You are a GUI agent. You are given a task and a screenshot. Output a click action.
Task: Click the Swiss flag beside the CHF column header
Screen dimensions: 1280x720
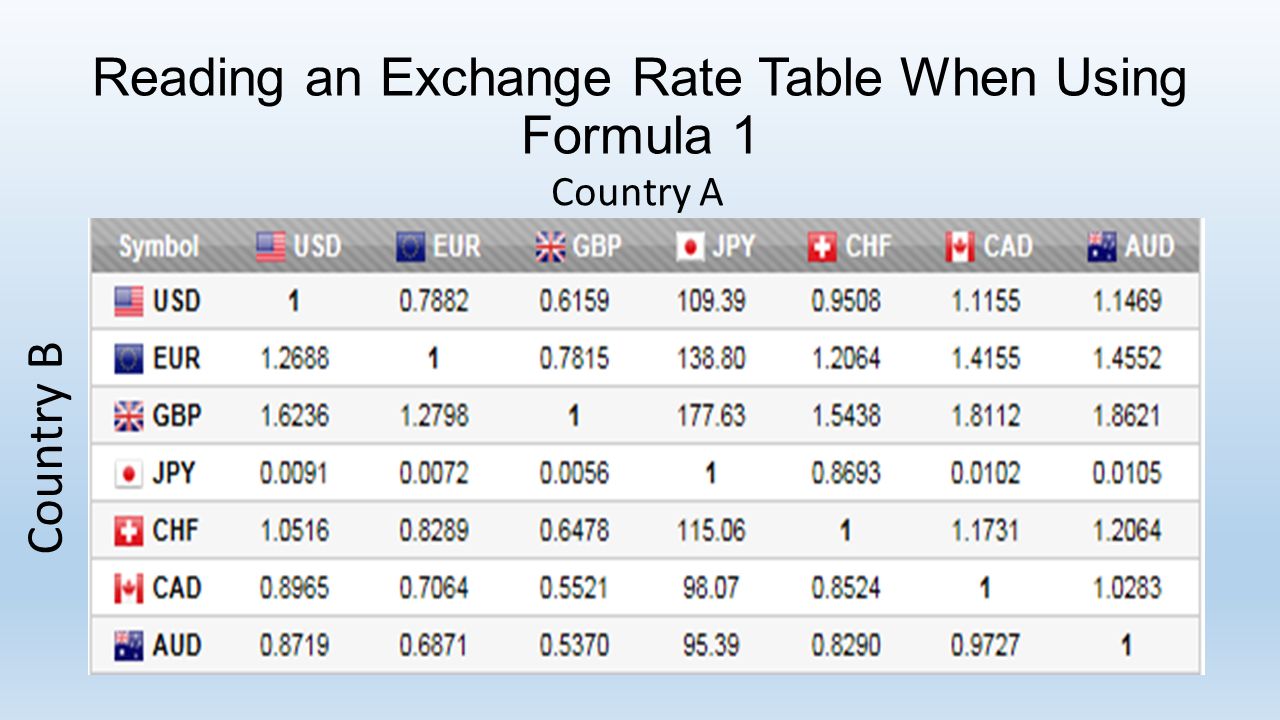point(822,247)
